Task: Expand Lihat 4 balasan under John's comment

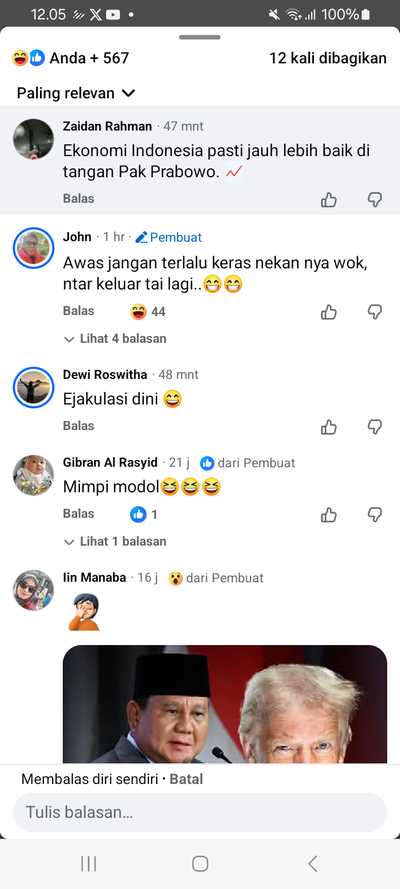Action: point(116,339)
